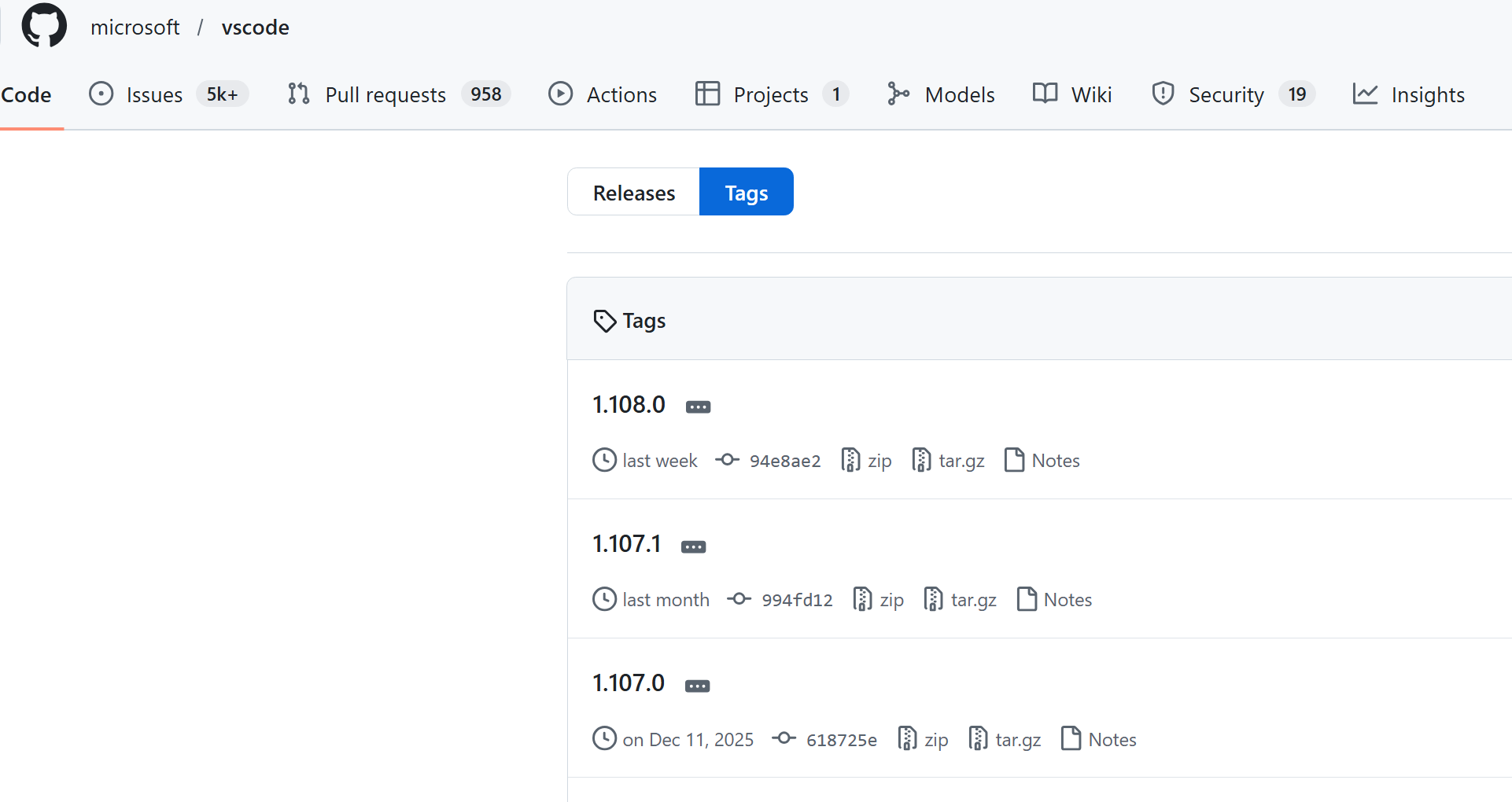Switch to the Releases view
This screenshot has height=802, width=1512.
pyautogui.click(x=633, y=192)
